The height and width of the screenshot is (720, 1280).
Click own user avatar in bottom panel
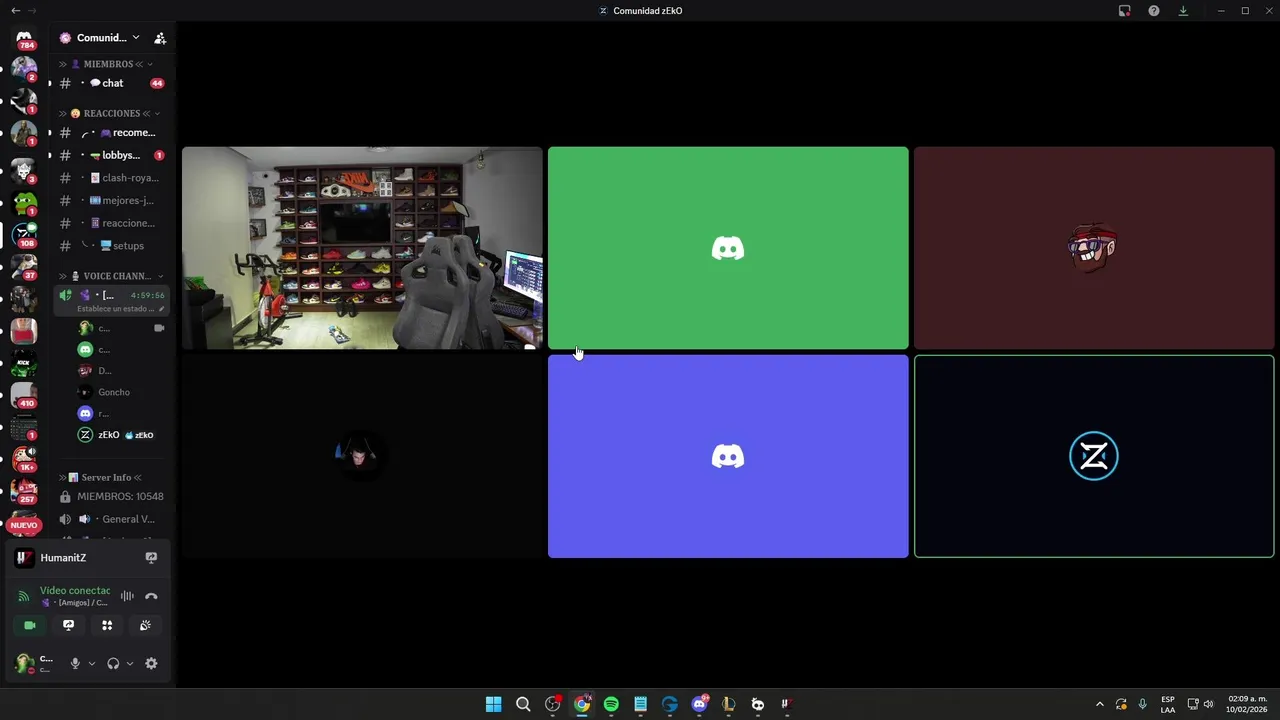(x=24, y=663)
